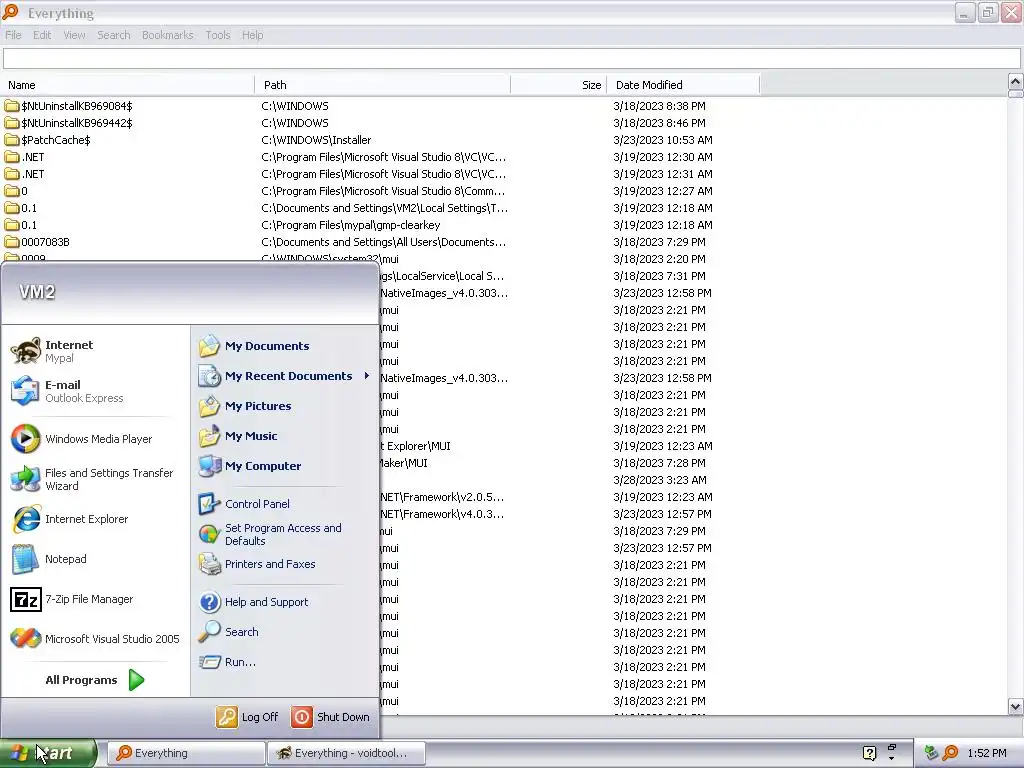Open Printers and Faxes icon

click(209, 564)
